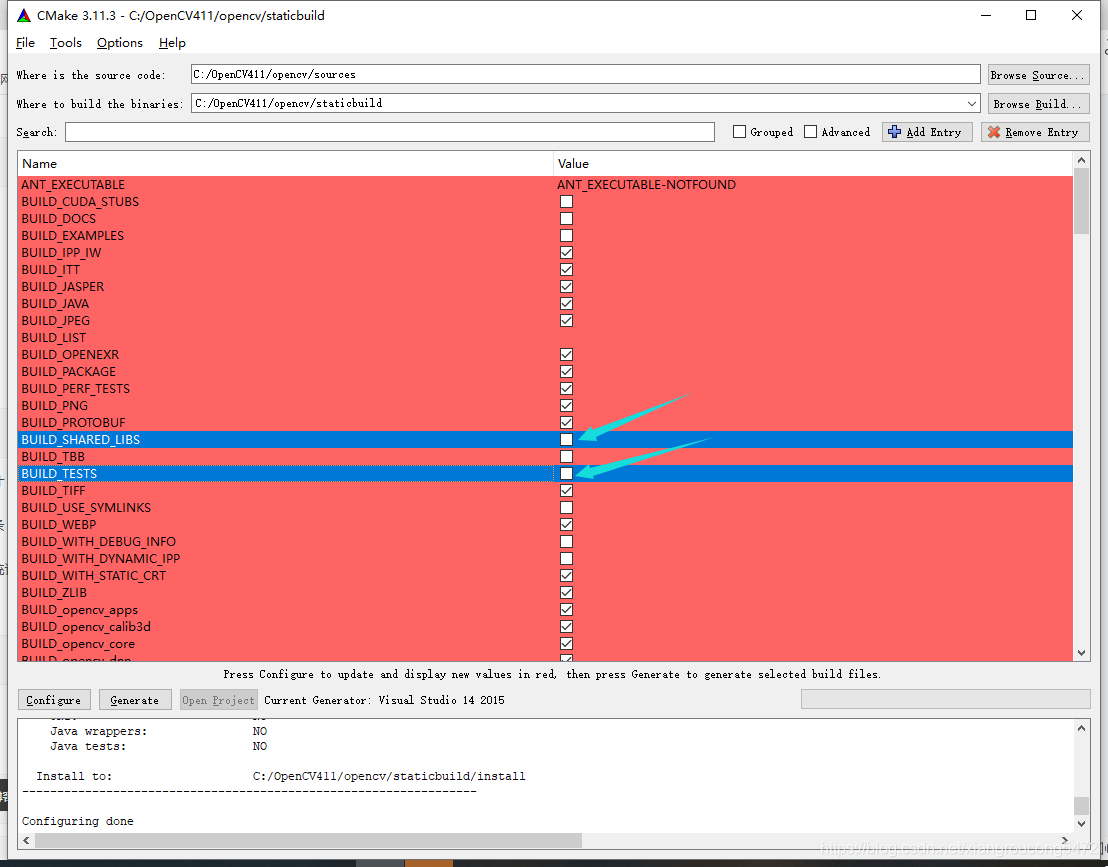Click the output log scroll up arrow
The height and width of the screenshot is (867, 1108).
[1081, 728]
